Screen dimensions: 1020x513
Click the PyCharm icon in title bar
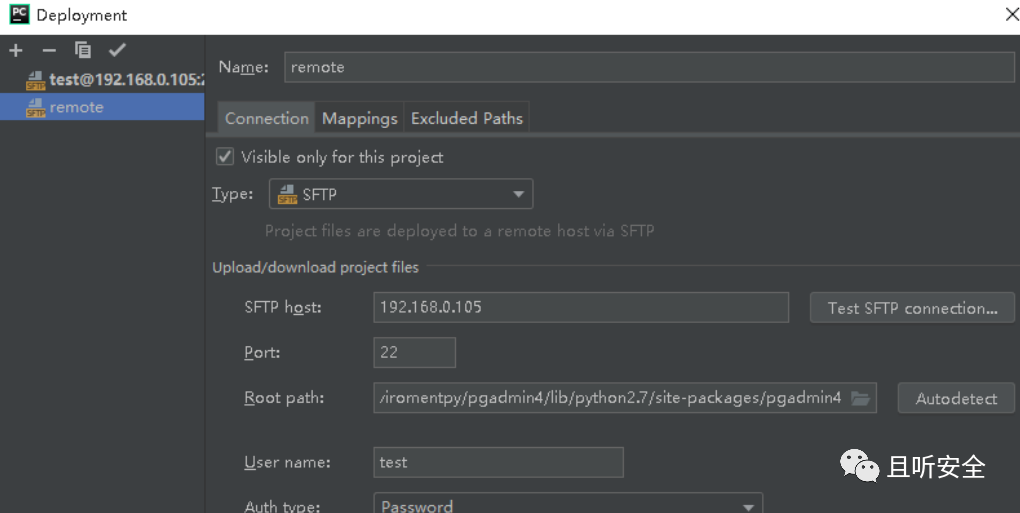pyautogui.click(x=19, y=14)
